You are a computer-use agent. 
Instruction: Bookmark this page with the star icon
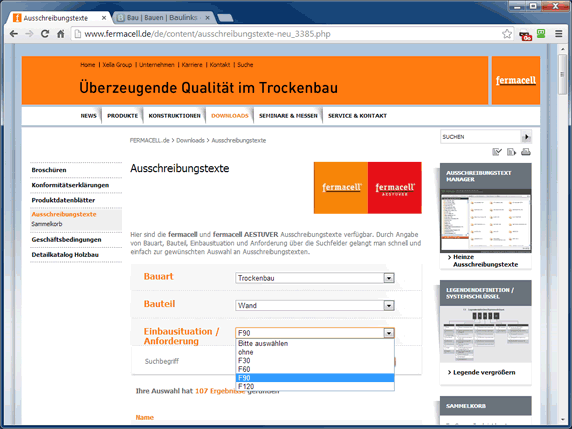coord(507,34)
